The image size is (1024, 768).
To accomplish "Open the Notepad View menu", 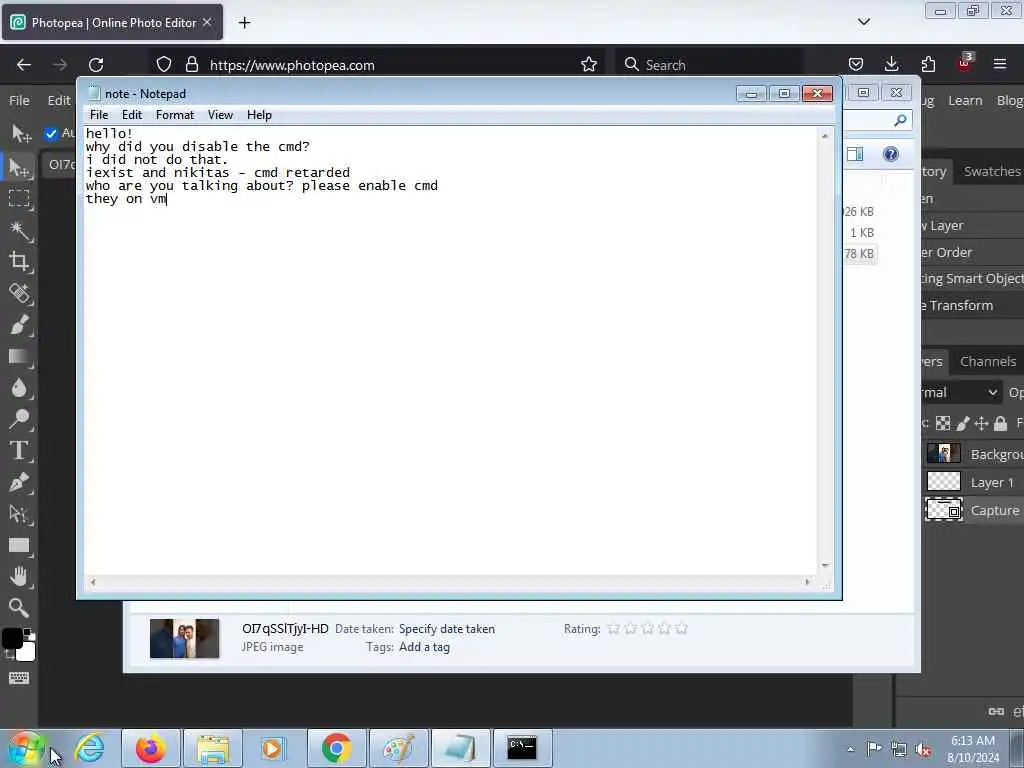I will coord(220,115).
